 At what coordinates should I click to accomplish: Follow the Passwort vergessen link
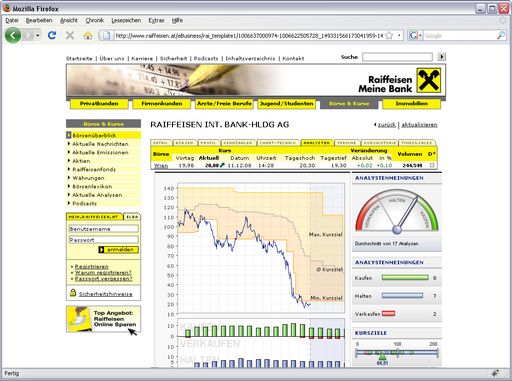(103, 278)
